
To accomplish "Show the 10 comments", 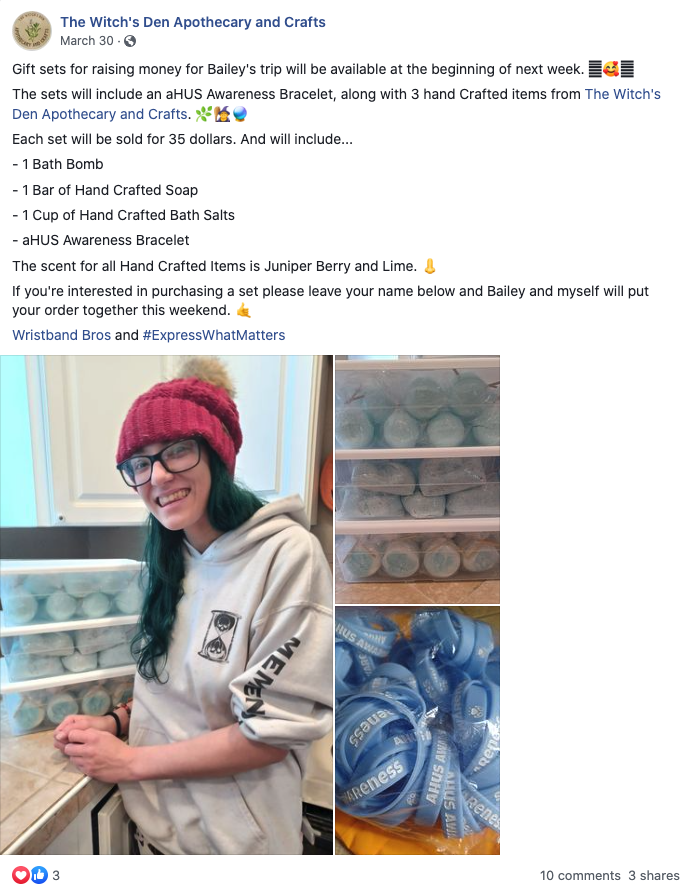I will pyautogui.click(x=580, y=876).
